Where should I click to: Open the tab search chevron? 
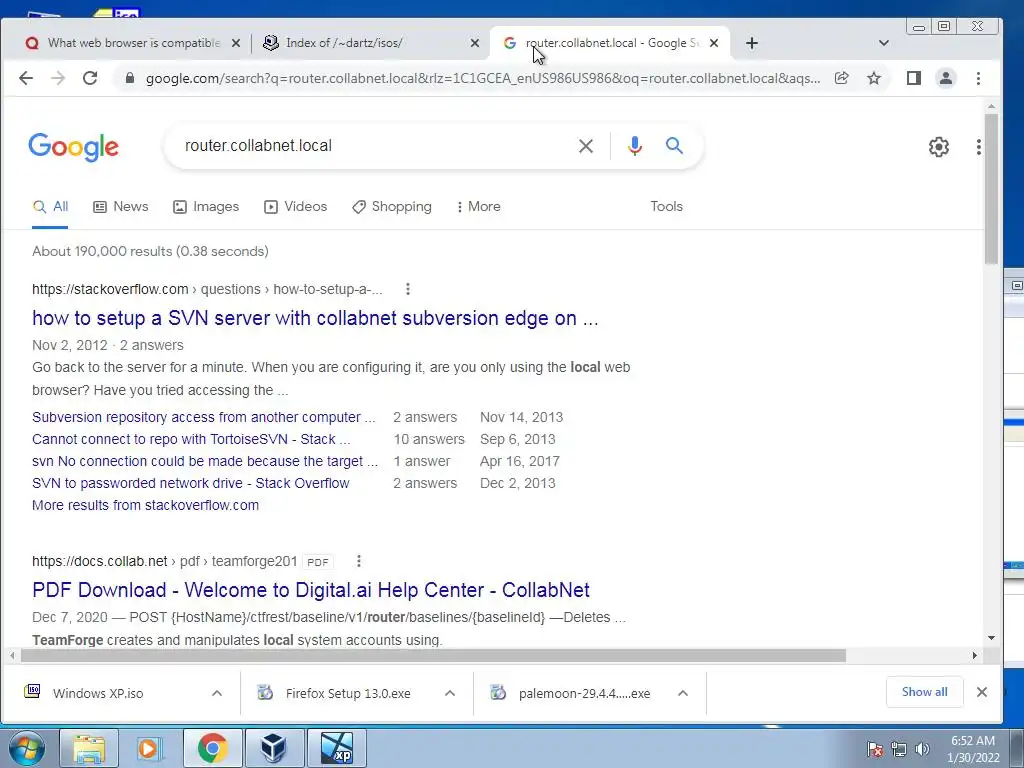[x=884, y=43]
